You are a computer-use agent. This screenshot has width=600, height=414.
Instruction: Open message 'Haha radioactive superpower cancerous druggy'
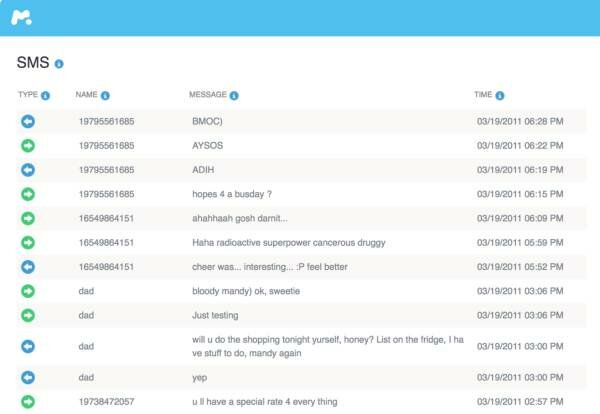pyautogui.click(x=289, y=243)
